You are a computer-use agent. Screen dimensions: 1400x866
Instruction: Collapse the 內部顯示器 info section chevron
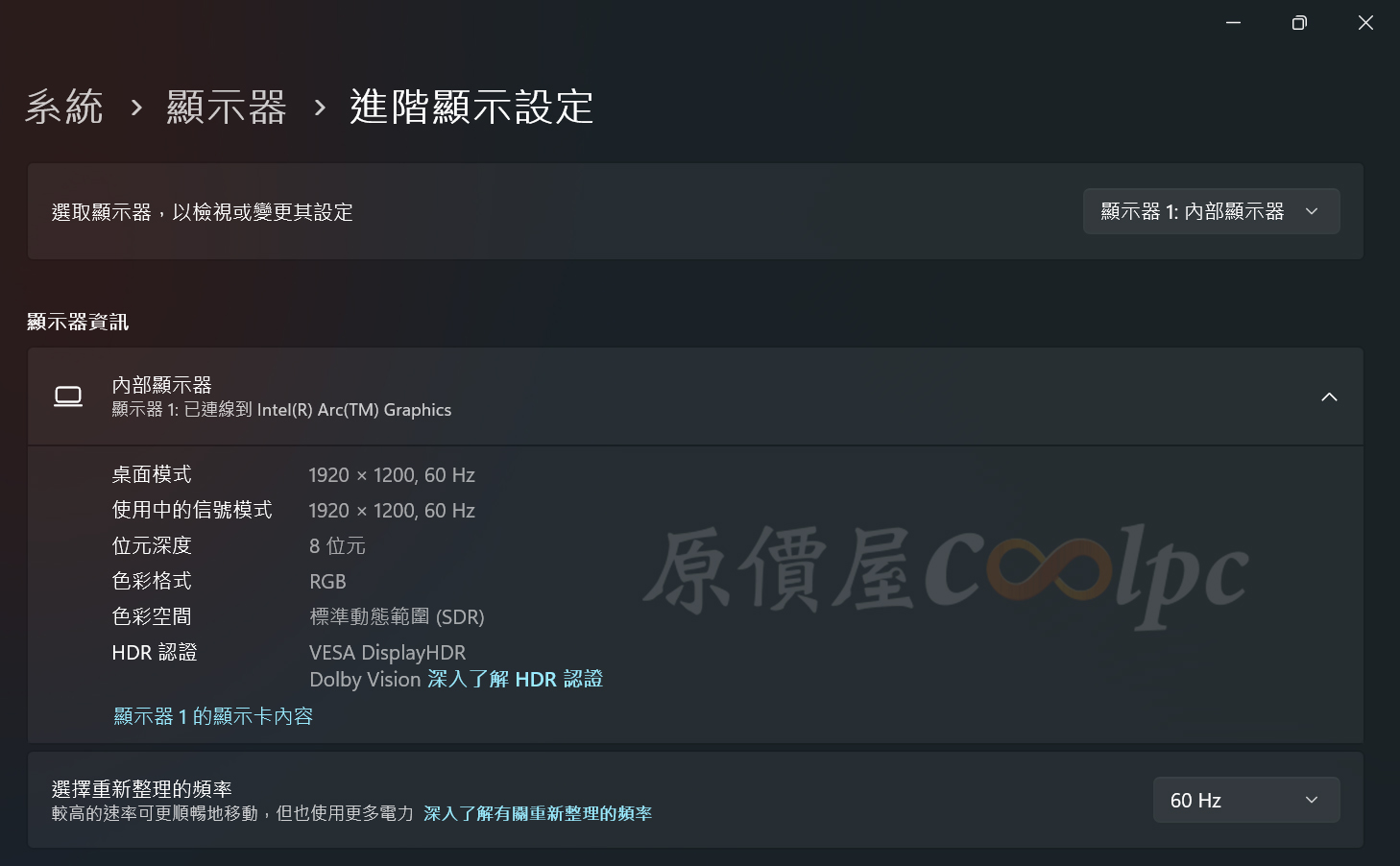[1329, 397]
